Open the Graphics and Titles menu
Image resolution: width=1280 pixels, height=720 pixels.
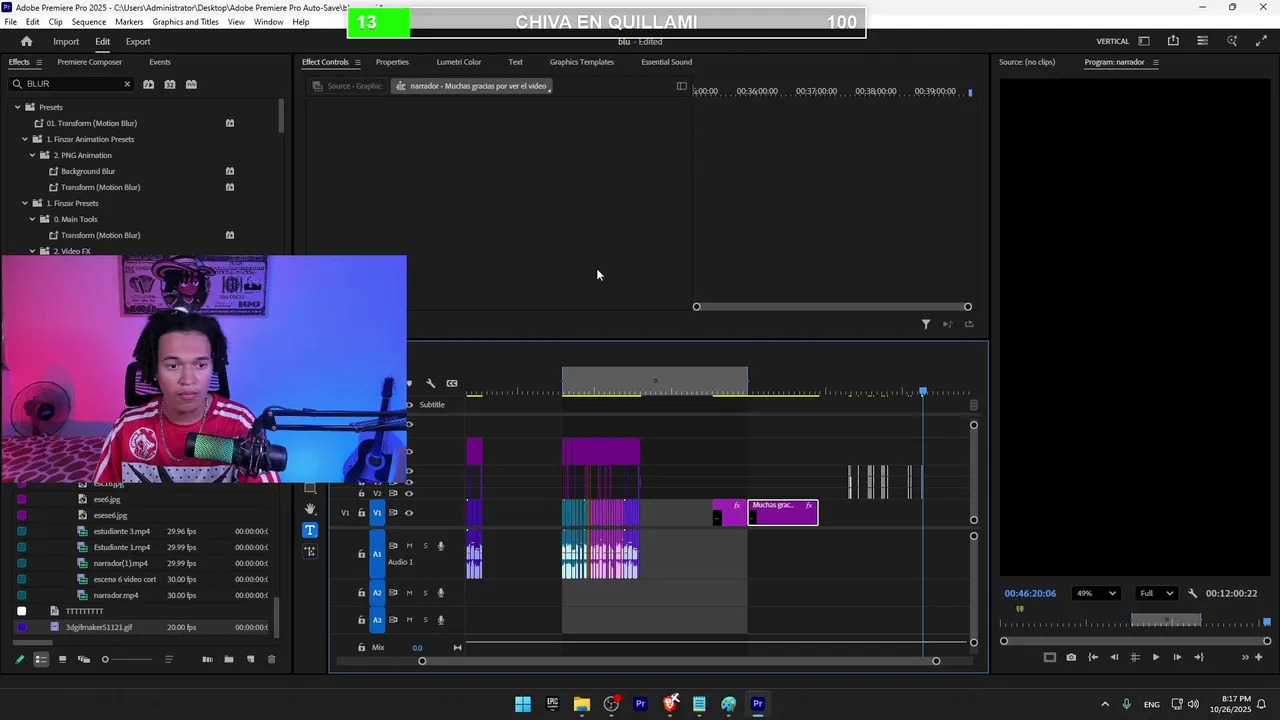coord(186,22)
